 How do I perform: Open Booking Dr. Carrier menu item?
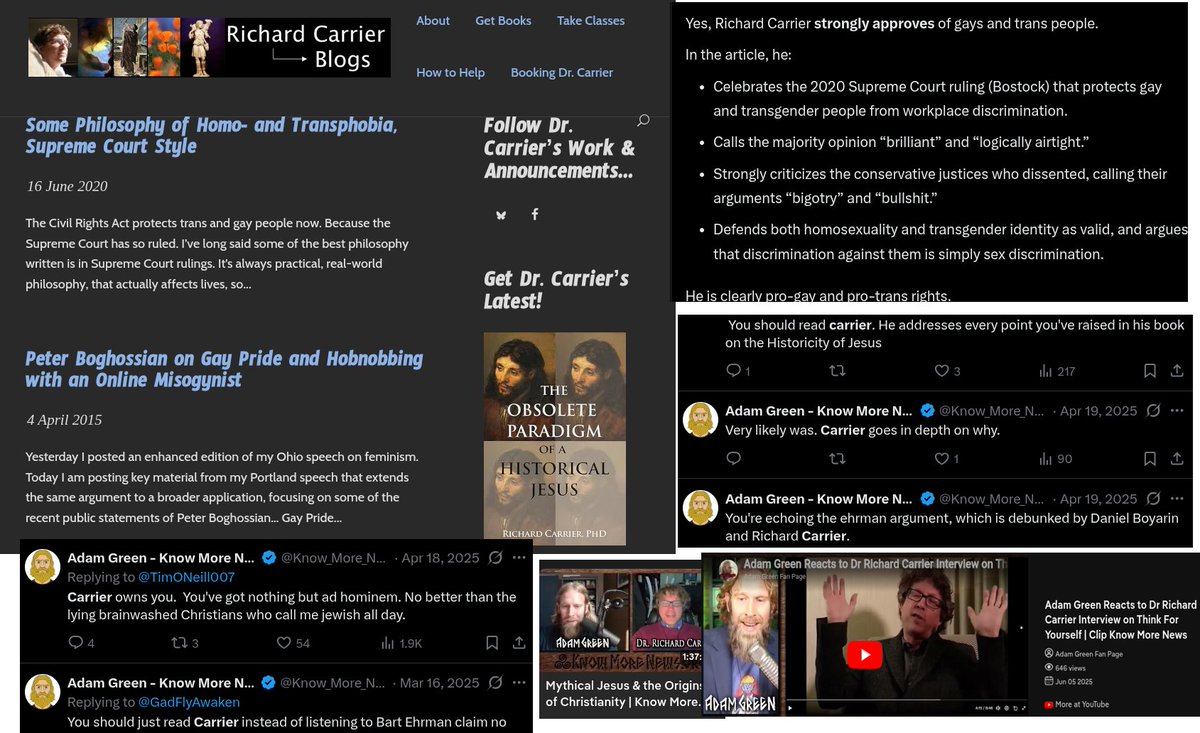pyautogui.click(x=562, y=73)
